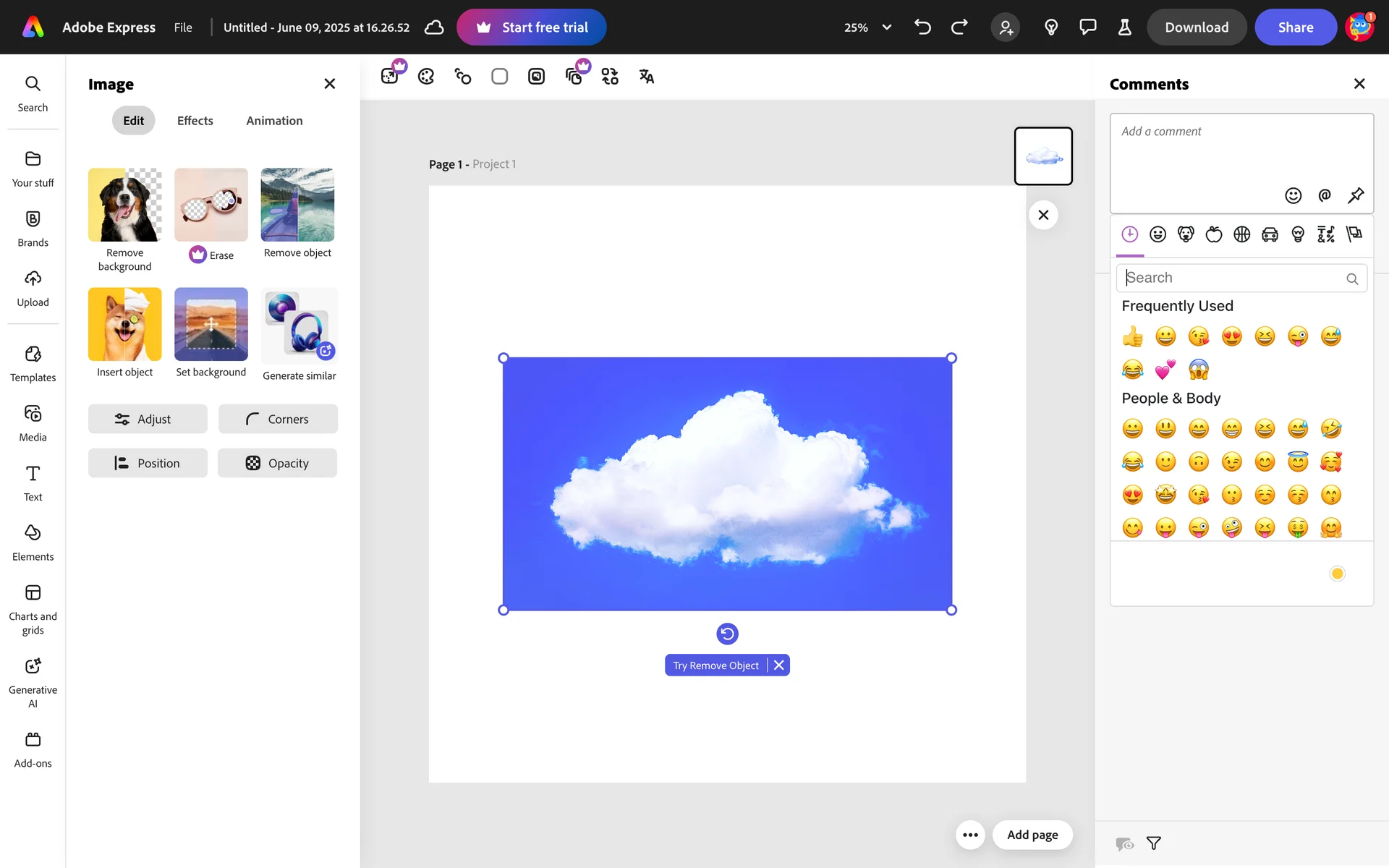Open the Generative AI sidebar panel
Image resolution: width=1389 pixels, height=868 pixels.
pos(33,682)
